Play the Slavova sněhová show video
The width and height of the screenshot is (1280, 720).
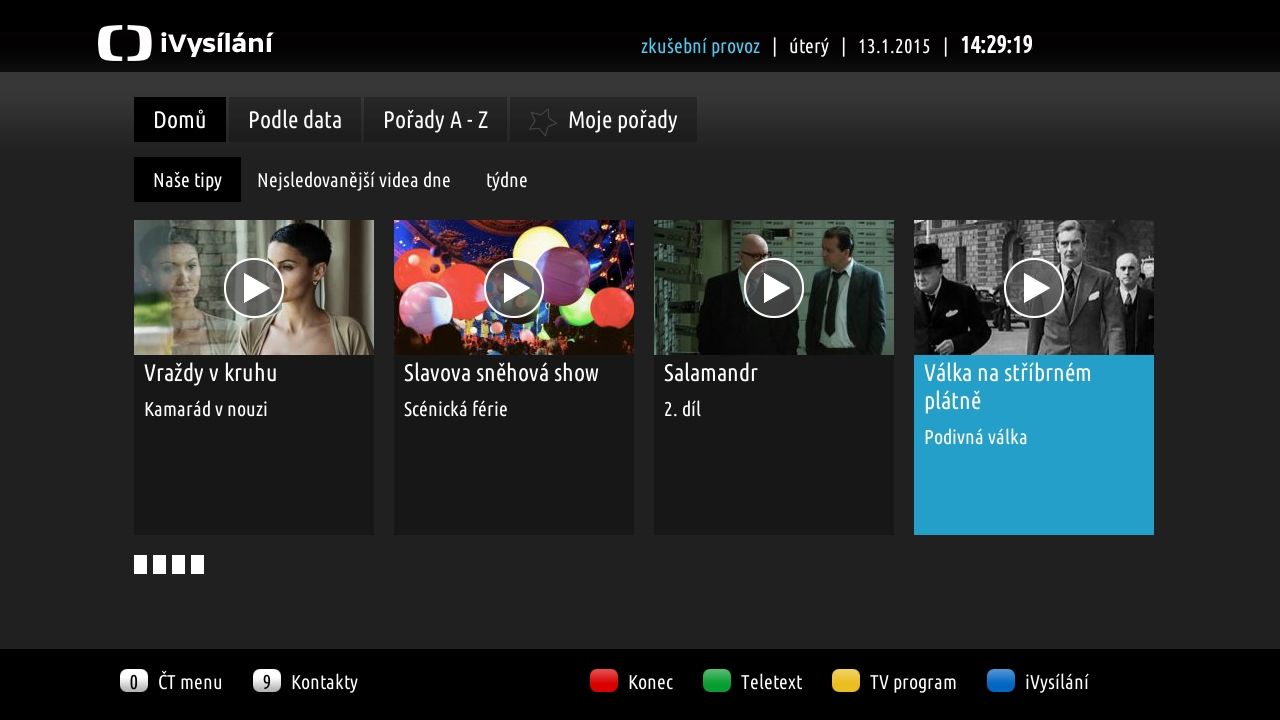click(x=514, y=288)
